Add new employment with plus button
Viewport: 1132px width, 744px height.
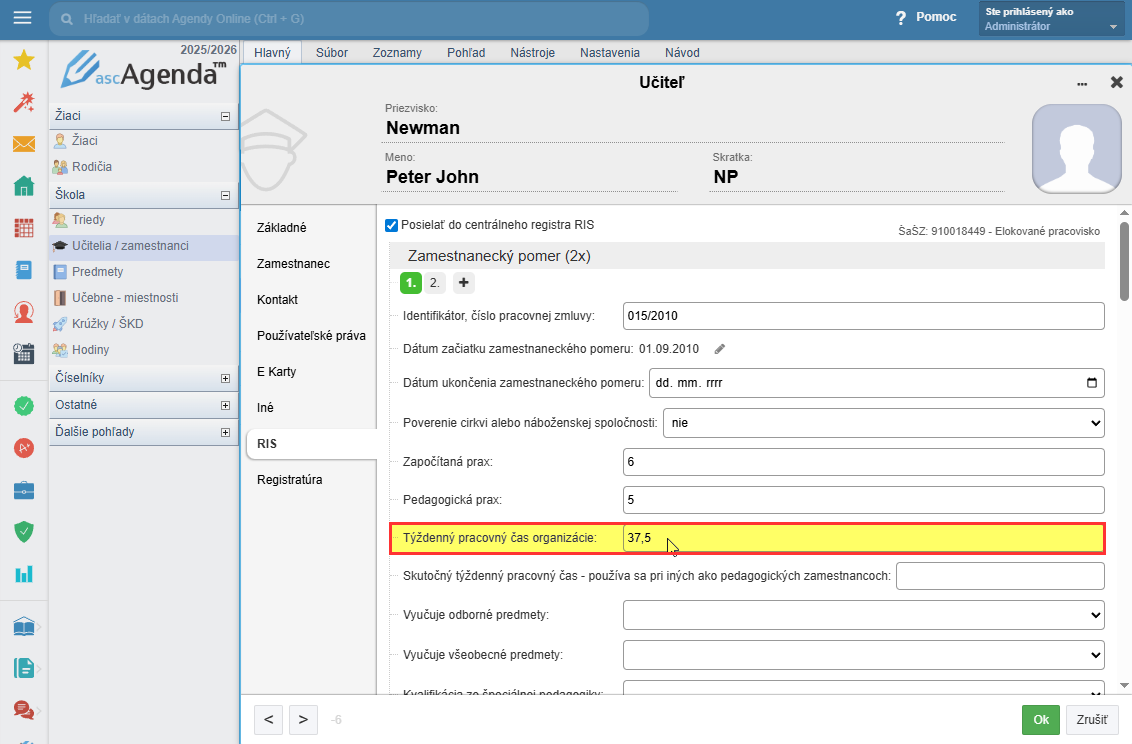pyautogui.click(x=463, y=283)
